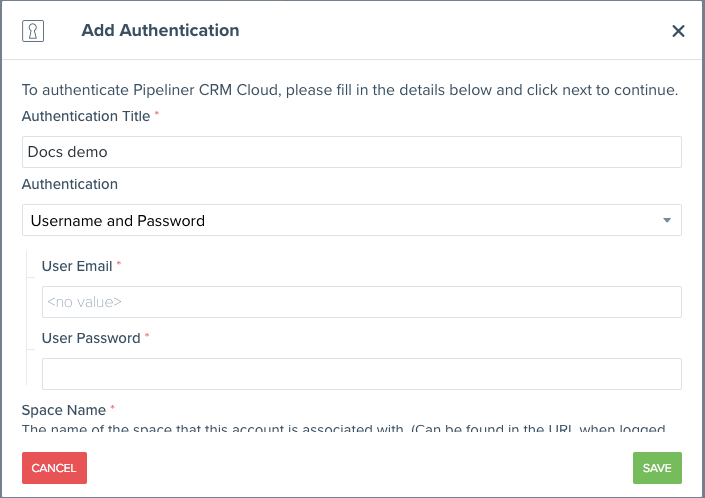Click the red asterisk beside User Password
705x498 pixels.
[147, 336]
